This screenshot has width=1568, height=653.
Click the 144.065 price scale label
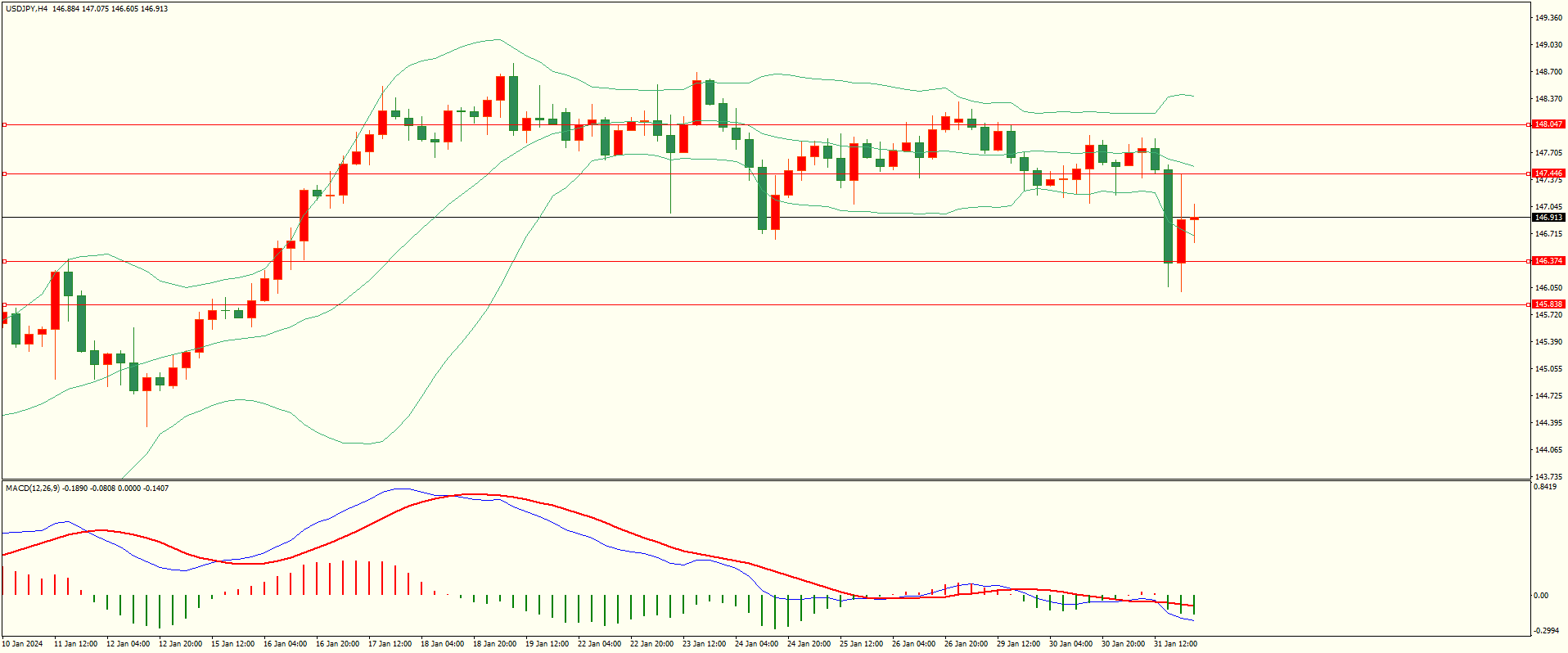(x=1548, y=450)
